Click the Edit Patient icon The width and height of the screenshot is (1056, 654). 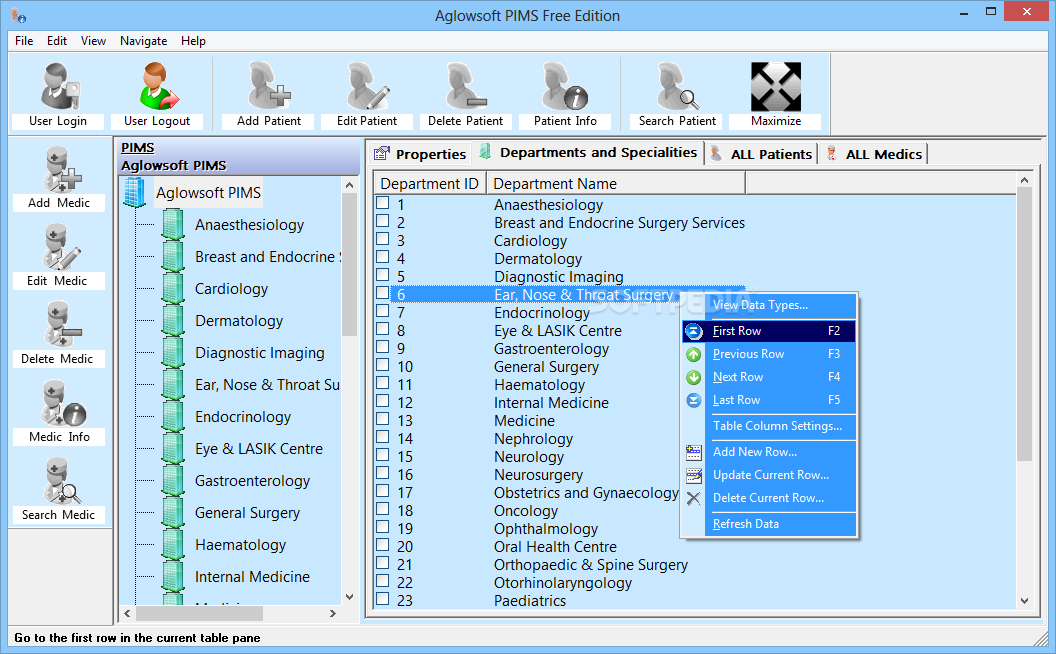point(367,86)
